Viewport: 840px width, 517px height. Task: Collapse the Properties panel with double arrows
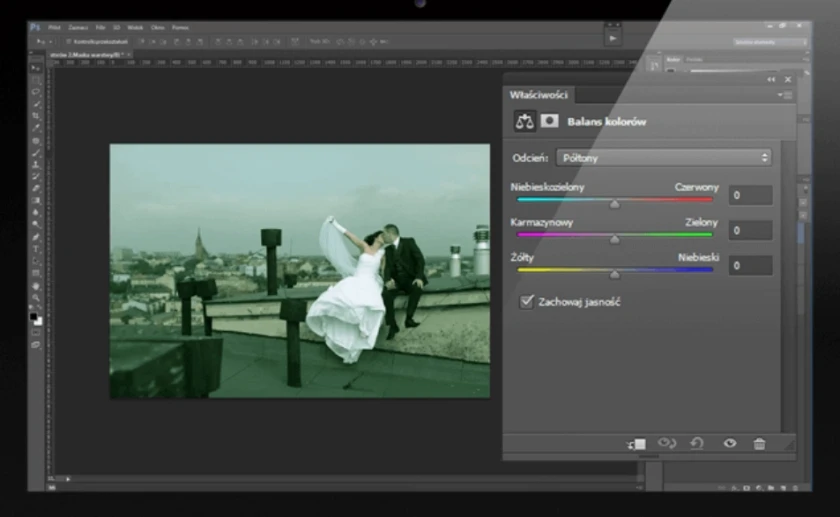point(771,79)
